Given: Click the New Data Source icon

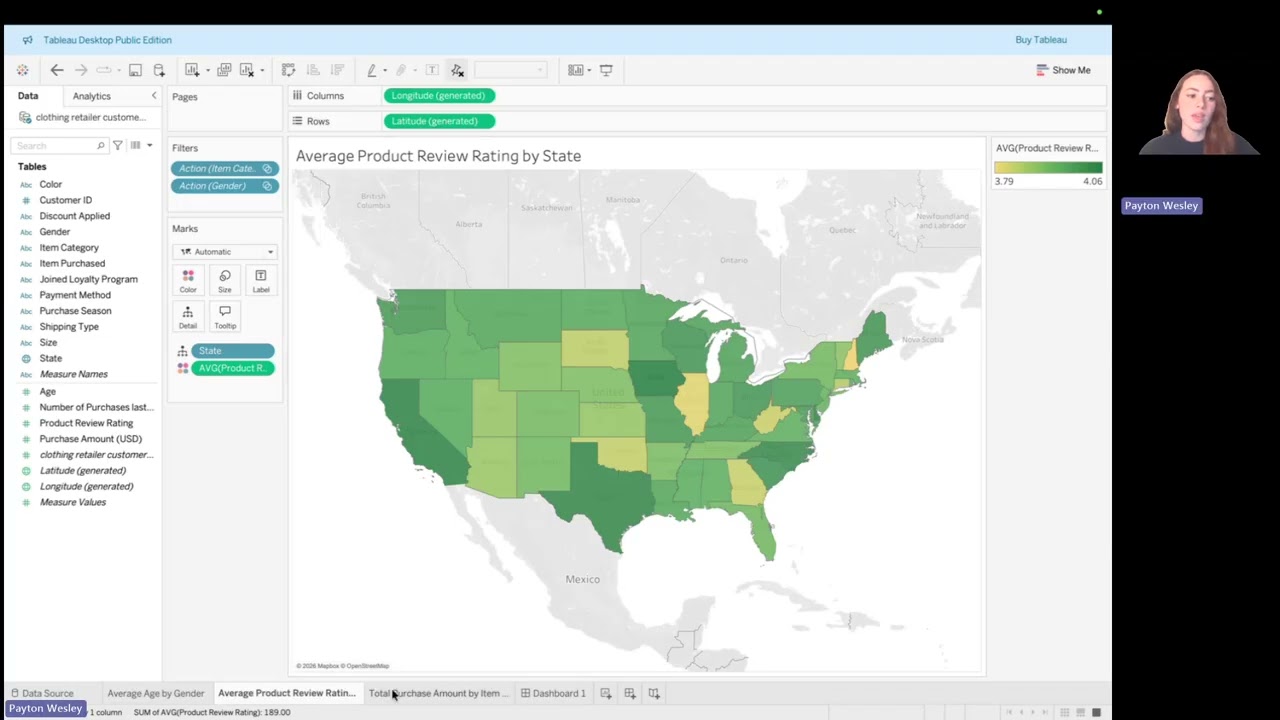Looking at the screenshot, I should point(159,70).
